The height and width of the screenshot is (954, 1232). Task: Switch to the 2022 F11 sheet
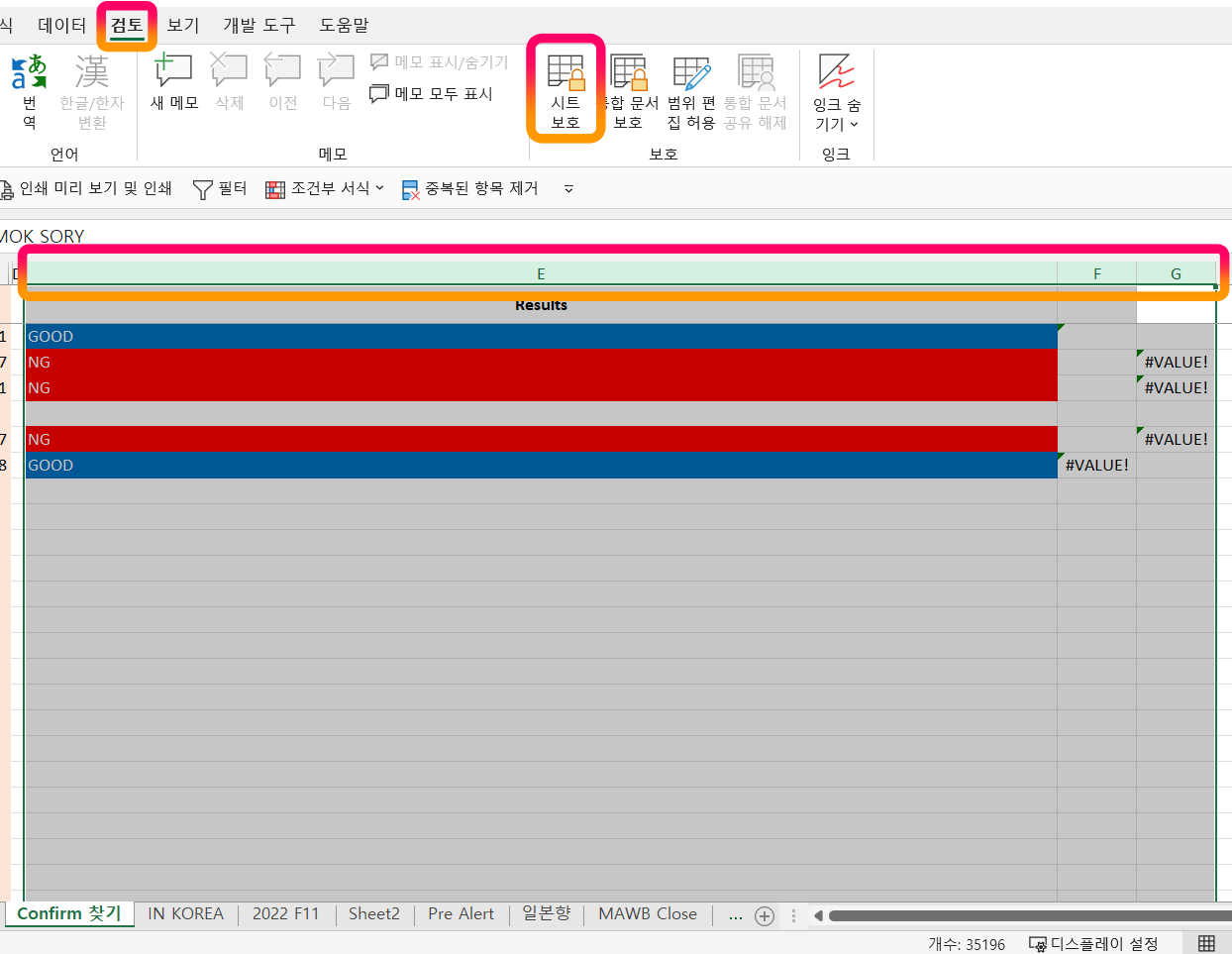coord(285,913)
